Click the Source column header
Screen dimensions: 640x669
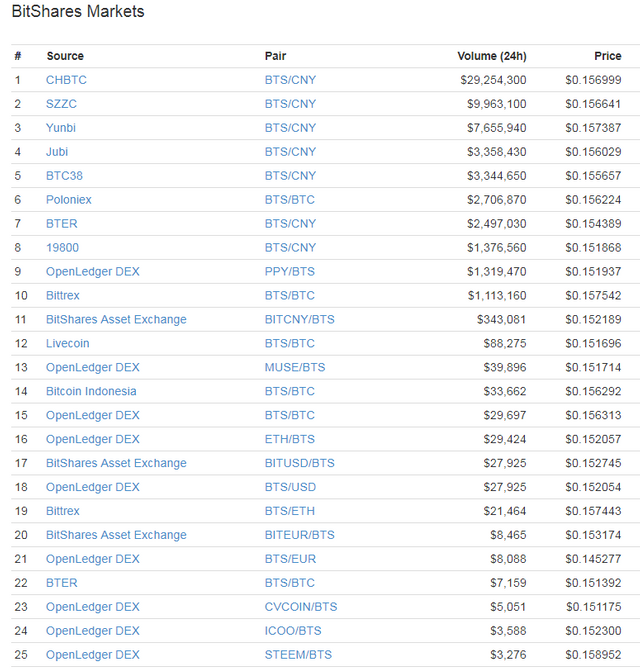click(x=65, y=56)
